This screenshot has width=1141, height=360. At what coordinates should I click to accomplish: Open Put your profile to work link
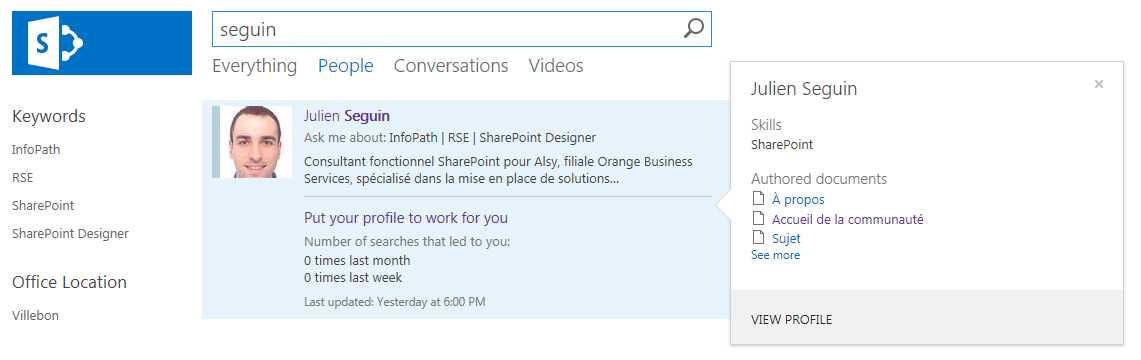pyautogui.click(x=406, y=218)
